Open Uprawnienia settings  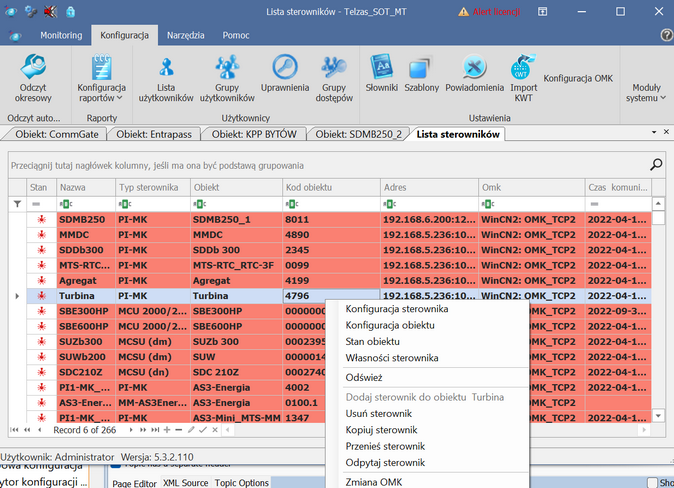coord(285,73)
